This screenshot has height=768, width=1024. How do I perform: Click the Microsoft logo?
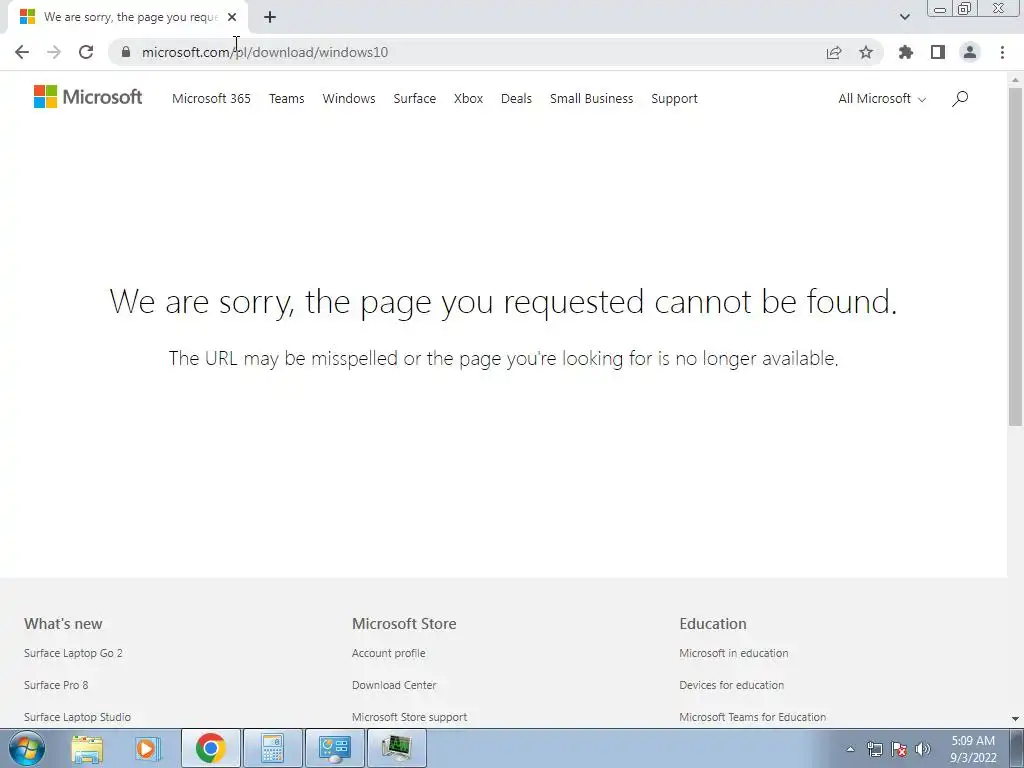tap(88, 97)
